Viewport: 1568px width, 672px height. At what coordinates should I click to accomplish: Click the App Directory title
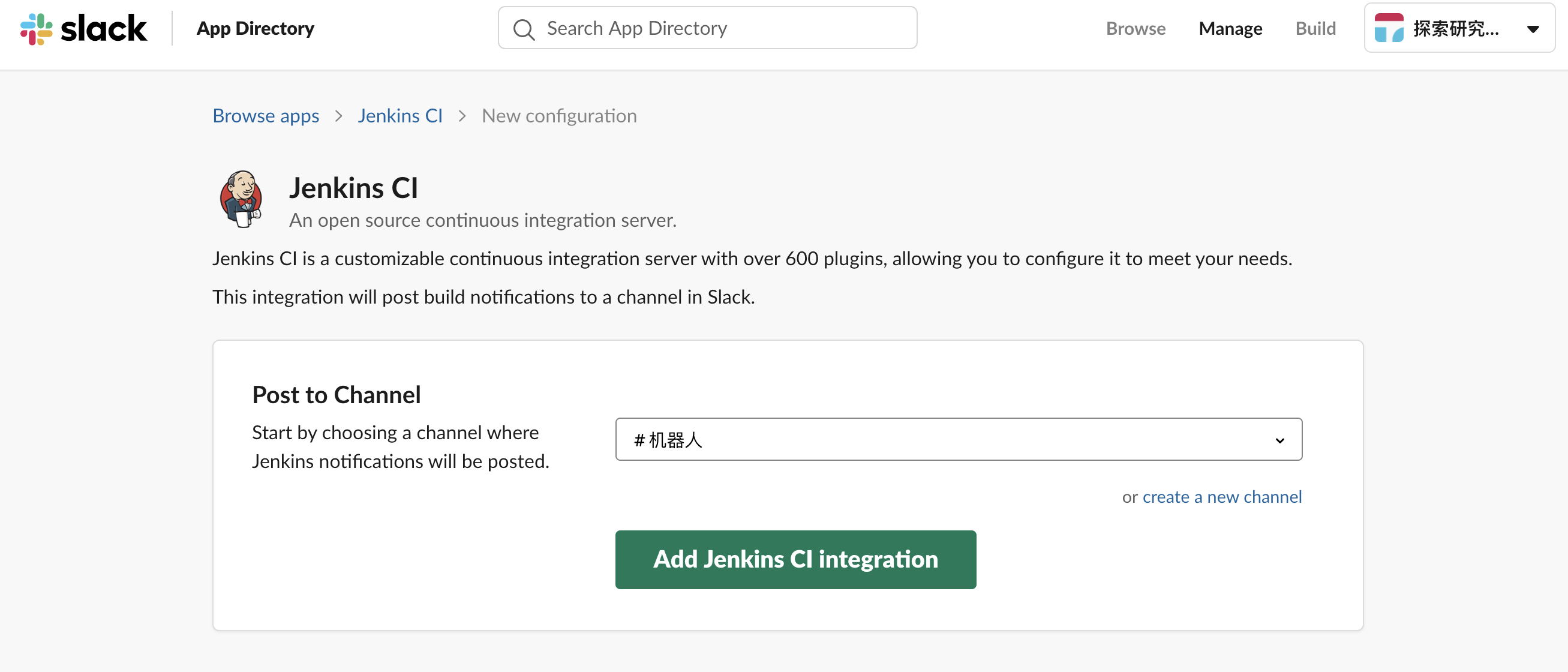[x=255, y=29]
